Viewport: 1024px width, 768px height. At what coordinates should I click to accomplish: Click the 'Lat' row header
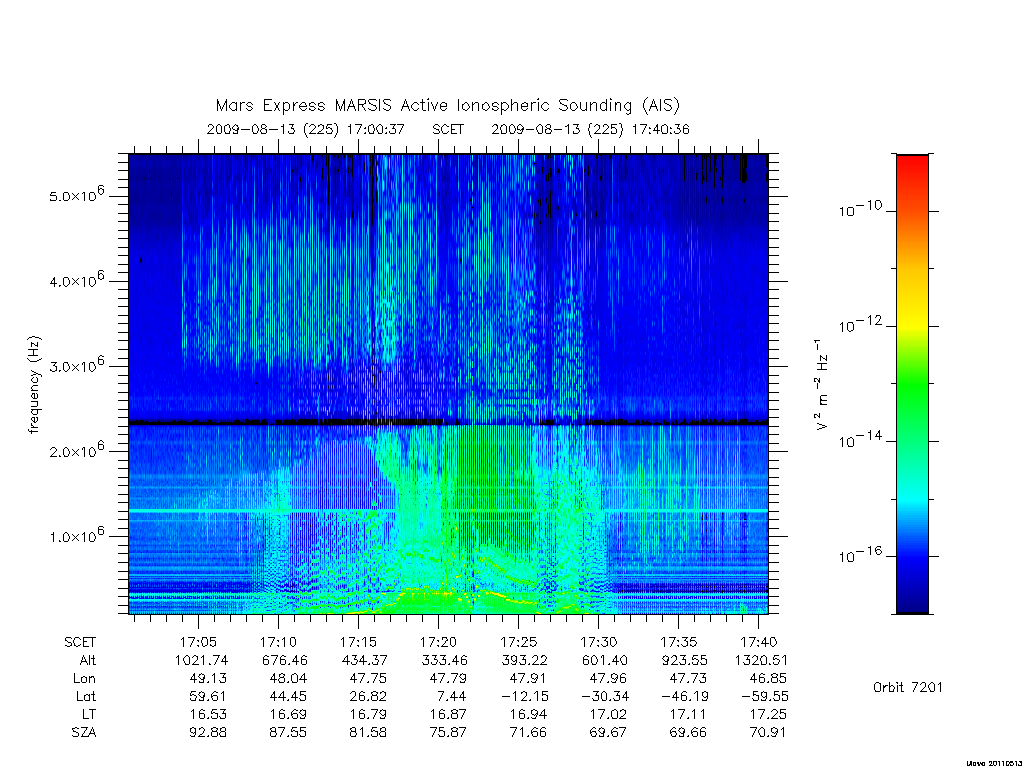click(86, 696)
